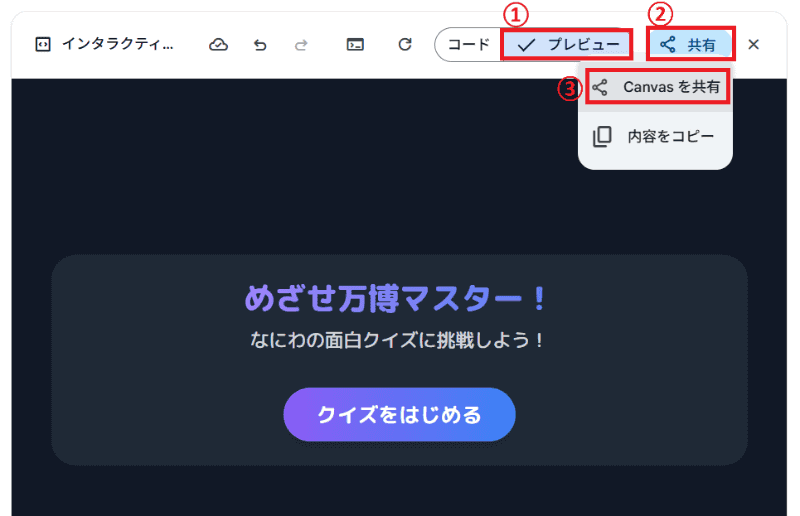Click the なにわの面白クイズに挑戦しよう！ subtitle
800x516 pixels.
(x=397, y=340)
